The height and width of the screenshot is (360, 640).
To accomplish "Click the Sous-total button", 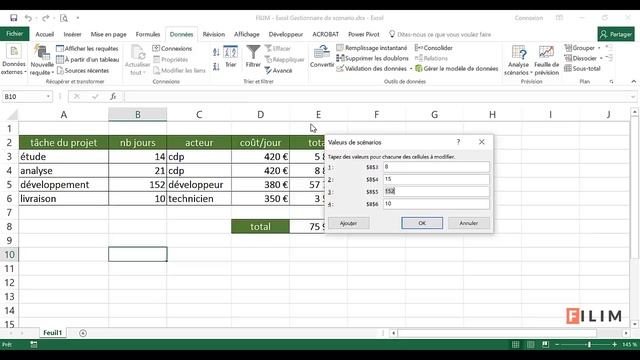I will pyautogui.click(x=582, y=69).
